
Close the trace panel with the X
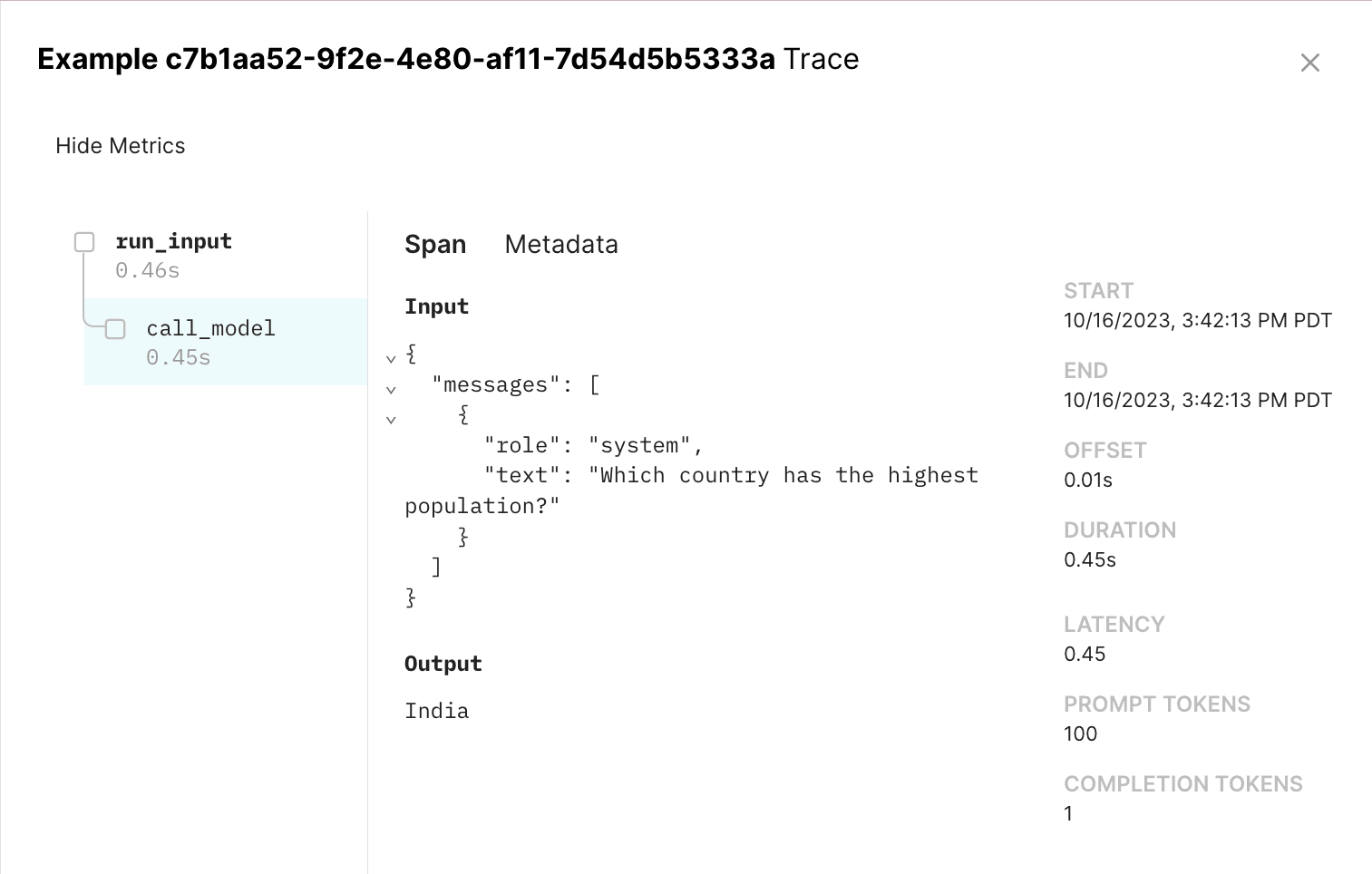tap(1309, 63)
